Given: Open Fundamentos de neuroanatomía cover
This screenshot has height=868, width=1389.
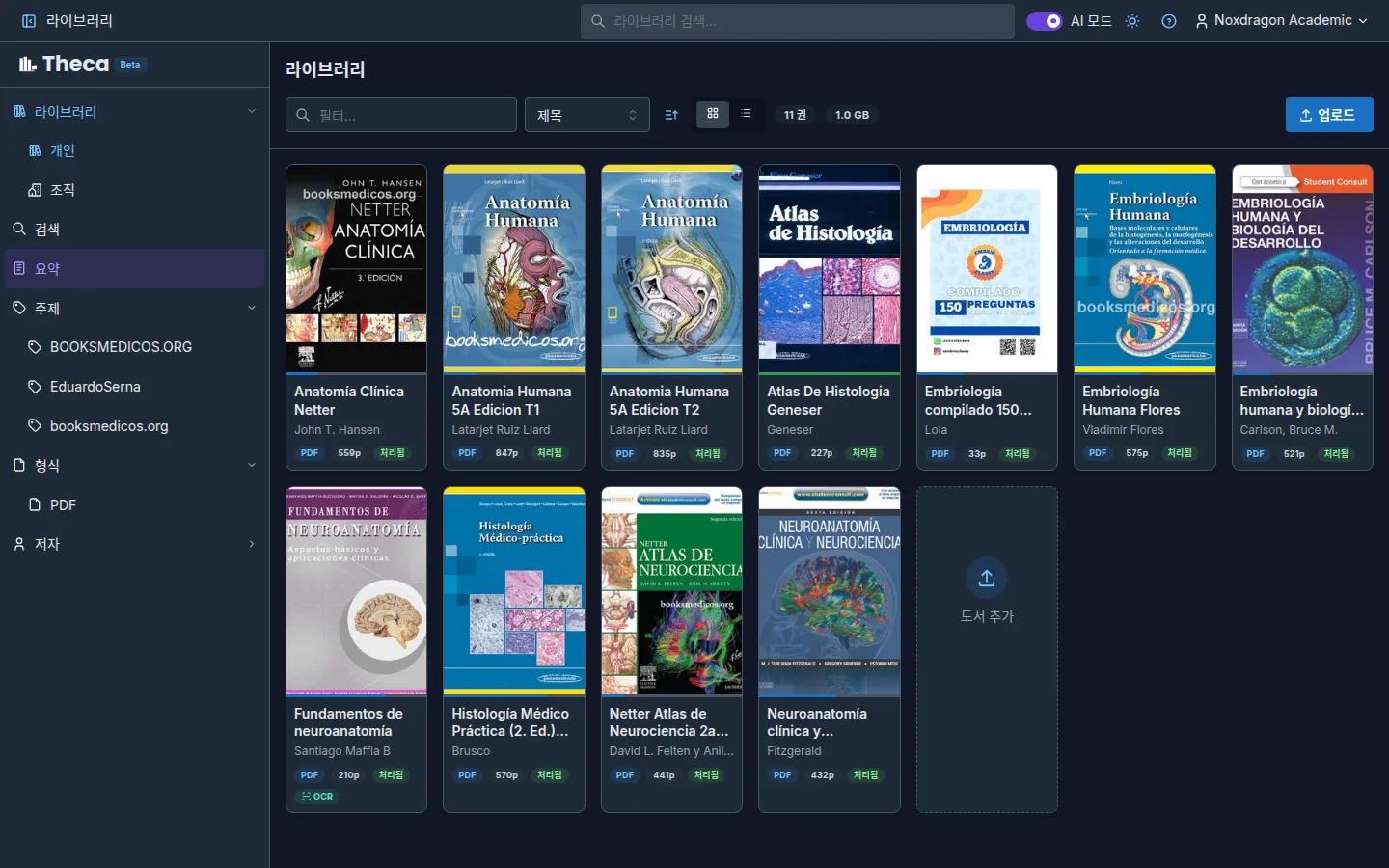Looking at the screenshot, I should [x=356, y=591].
